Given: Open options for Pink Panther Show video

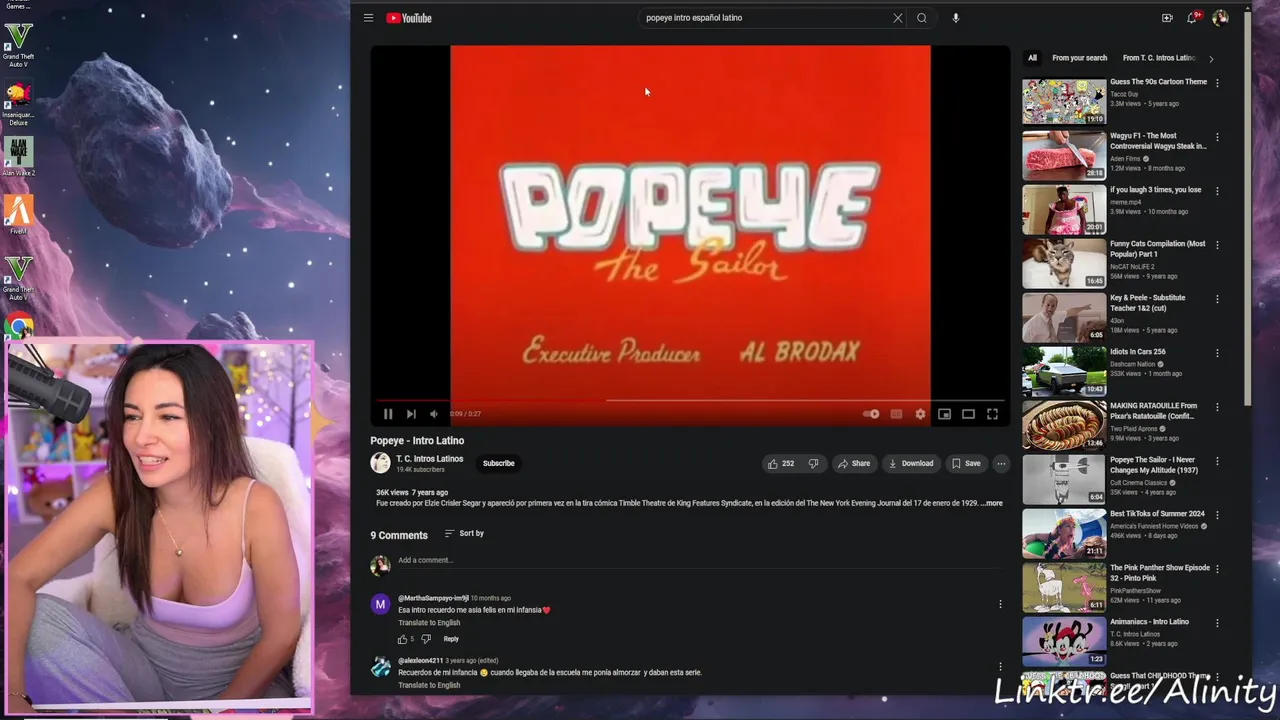Looking at the screenshot, I should point(1217,569).
